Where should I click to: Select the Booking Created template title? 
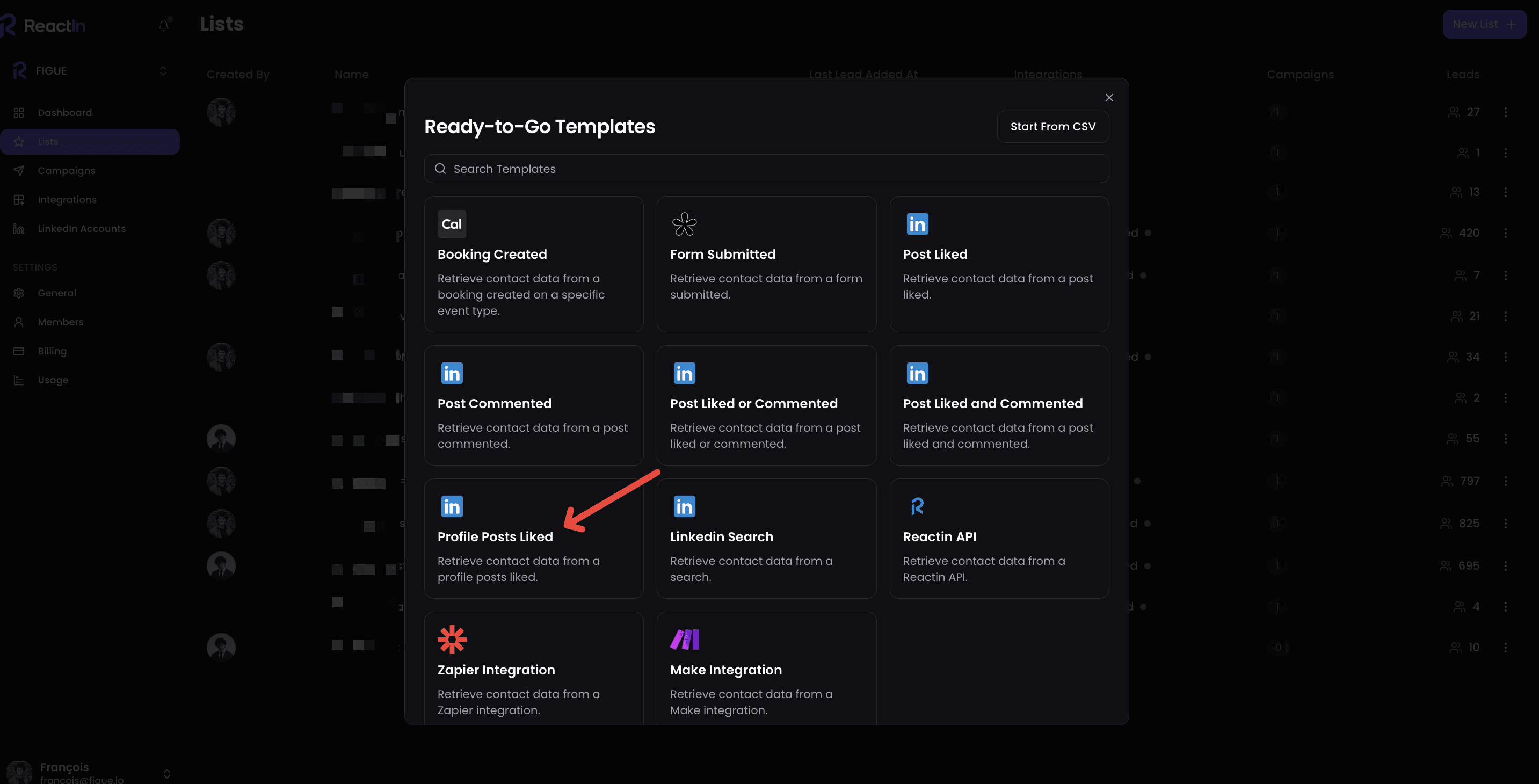click(492, 255)
